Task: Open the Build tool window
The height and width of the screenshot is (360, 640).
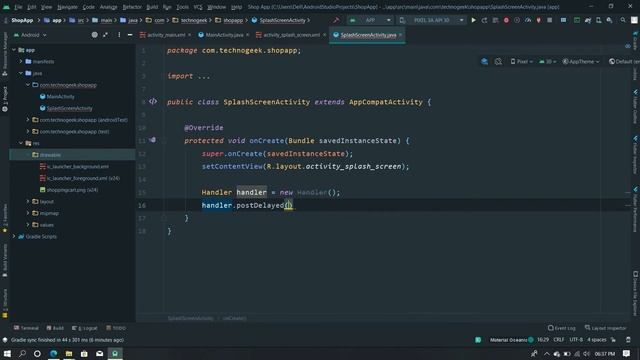Action: pos(55,328)
